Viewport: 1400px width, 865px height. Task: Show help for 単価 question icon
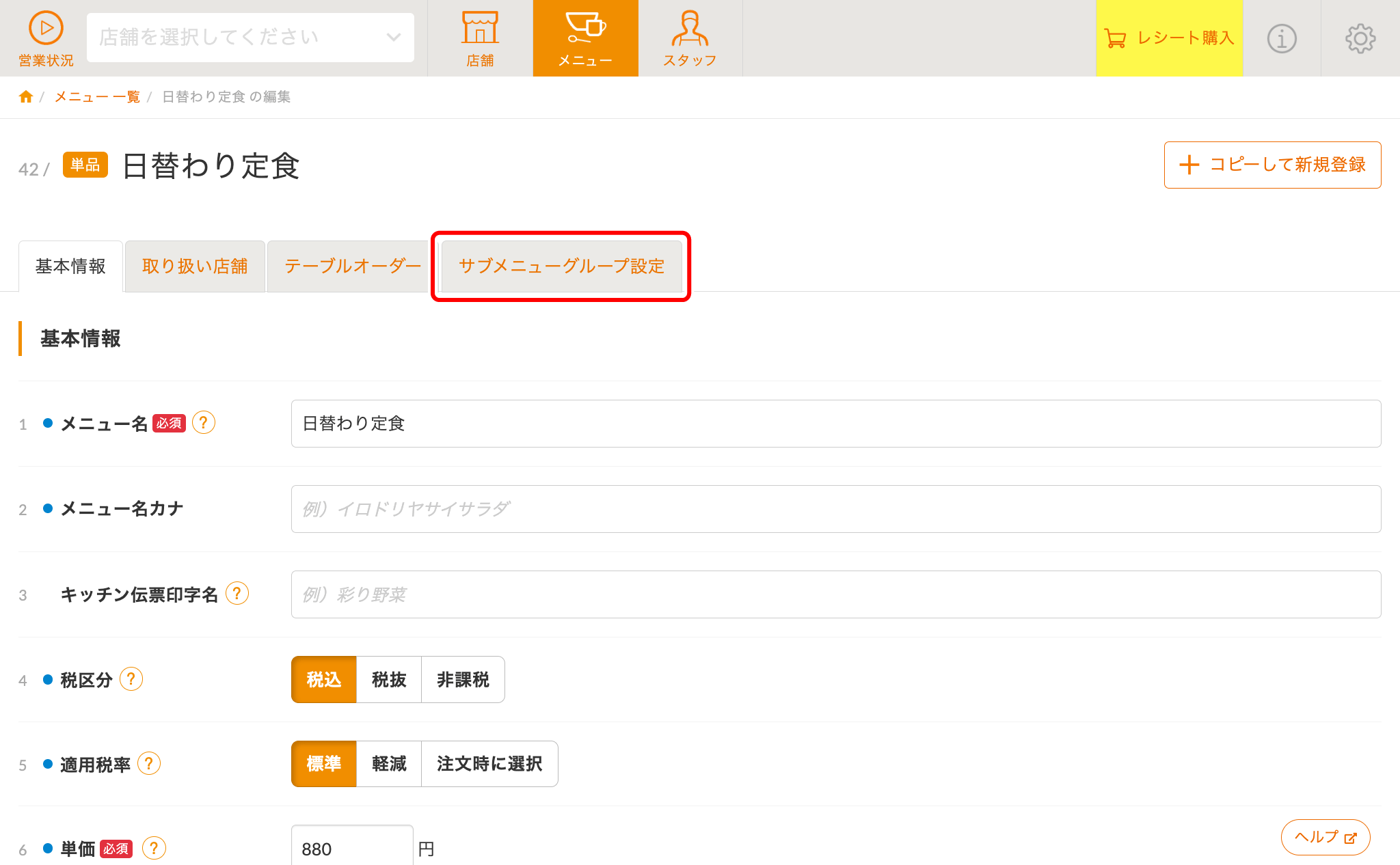coord(154,848)
